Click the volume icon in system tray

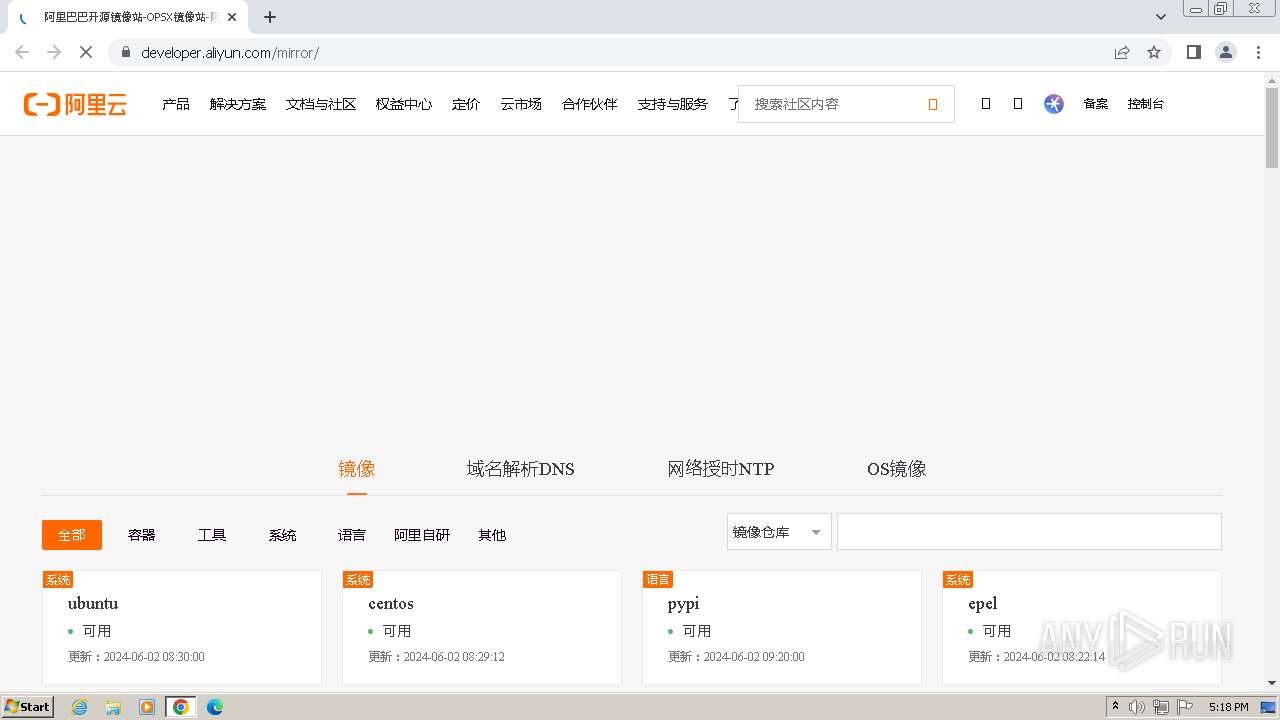tap(1137, 707)
